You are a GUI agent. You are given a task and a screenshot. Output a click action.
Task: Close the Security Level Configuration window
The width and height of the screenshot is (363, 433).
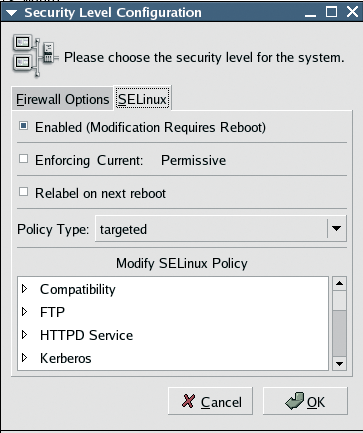352,12
